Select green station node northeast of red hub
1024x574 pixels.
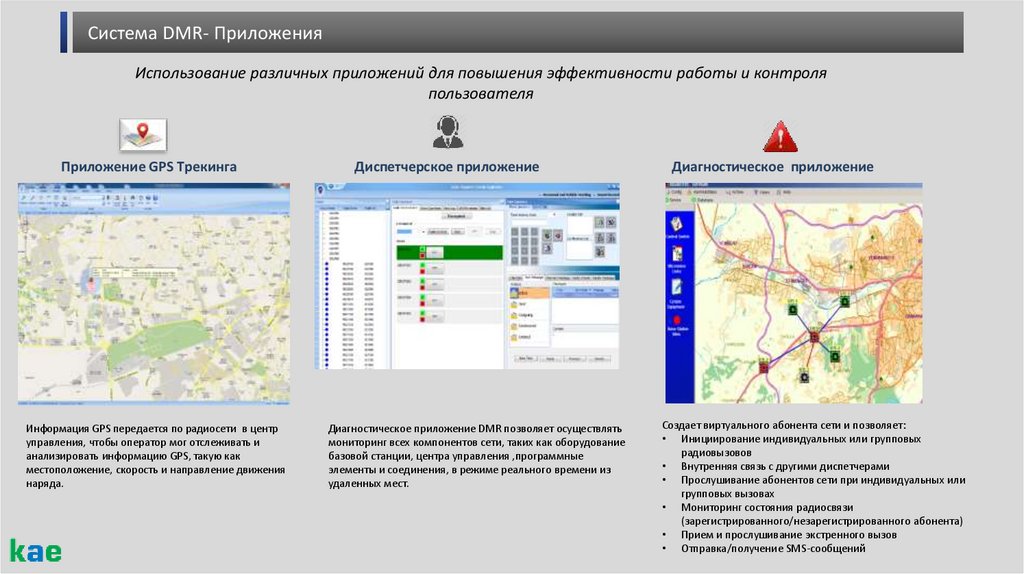tap(844, 300)
